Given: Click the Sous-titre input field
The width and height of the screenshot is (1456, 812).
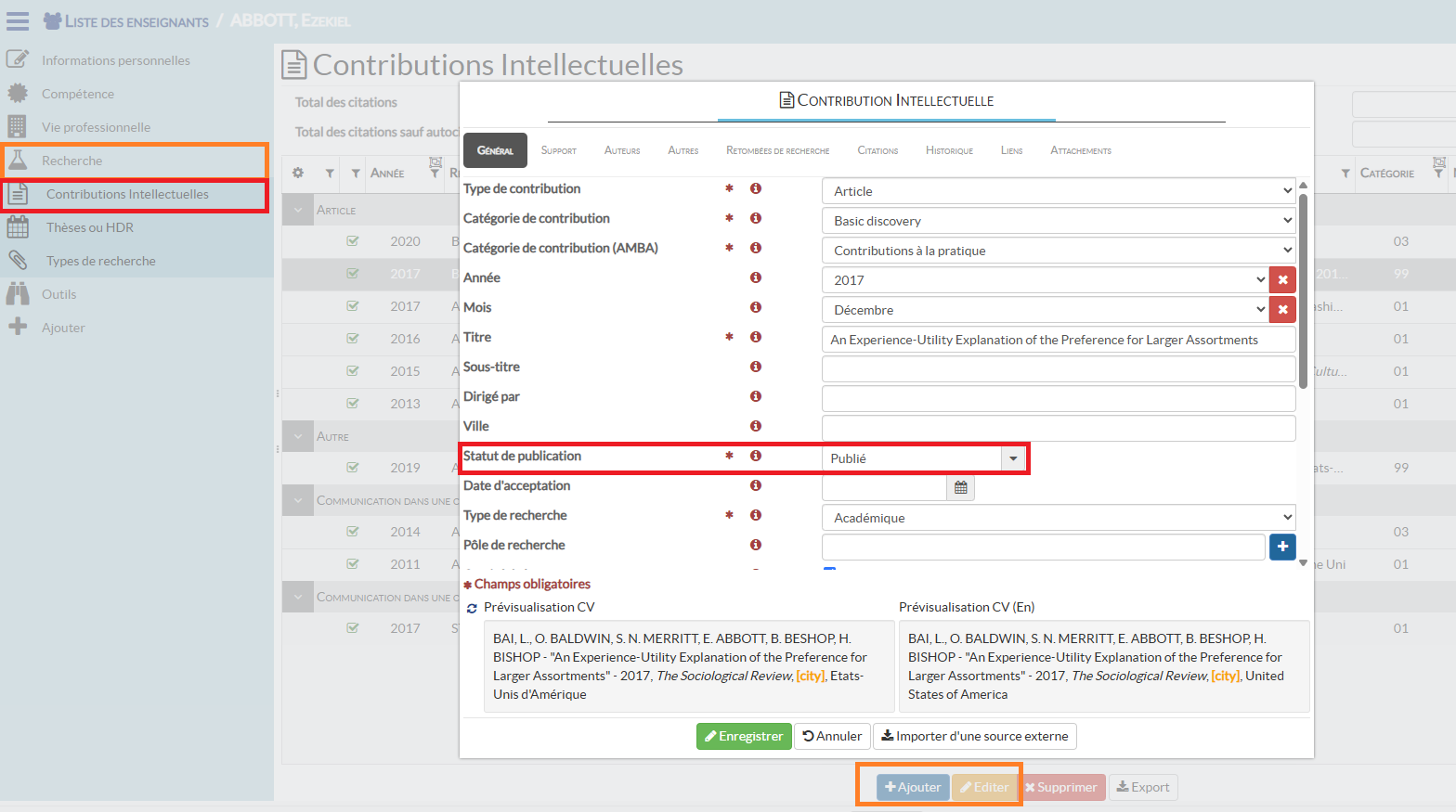Looking at the screenshot, I should [1058, 369].
